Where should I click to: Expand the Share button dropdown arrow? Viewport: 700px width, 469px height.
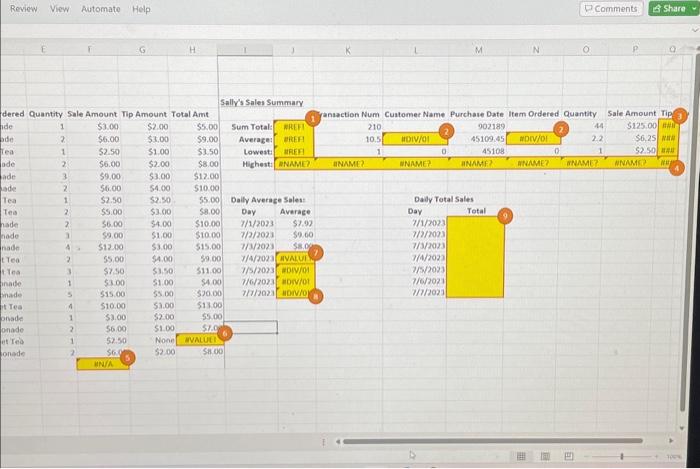click(x=694, y=8)
